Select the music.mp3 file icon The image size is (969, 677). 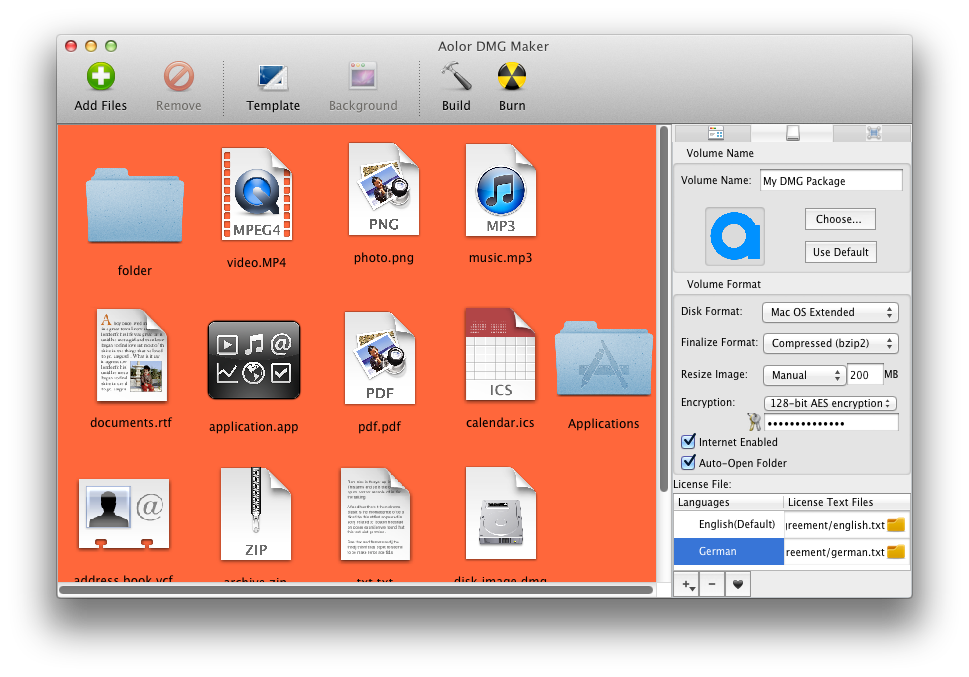click(500, 191)
